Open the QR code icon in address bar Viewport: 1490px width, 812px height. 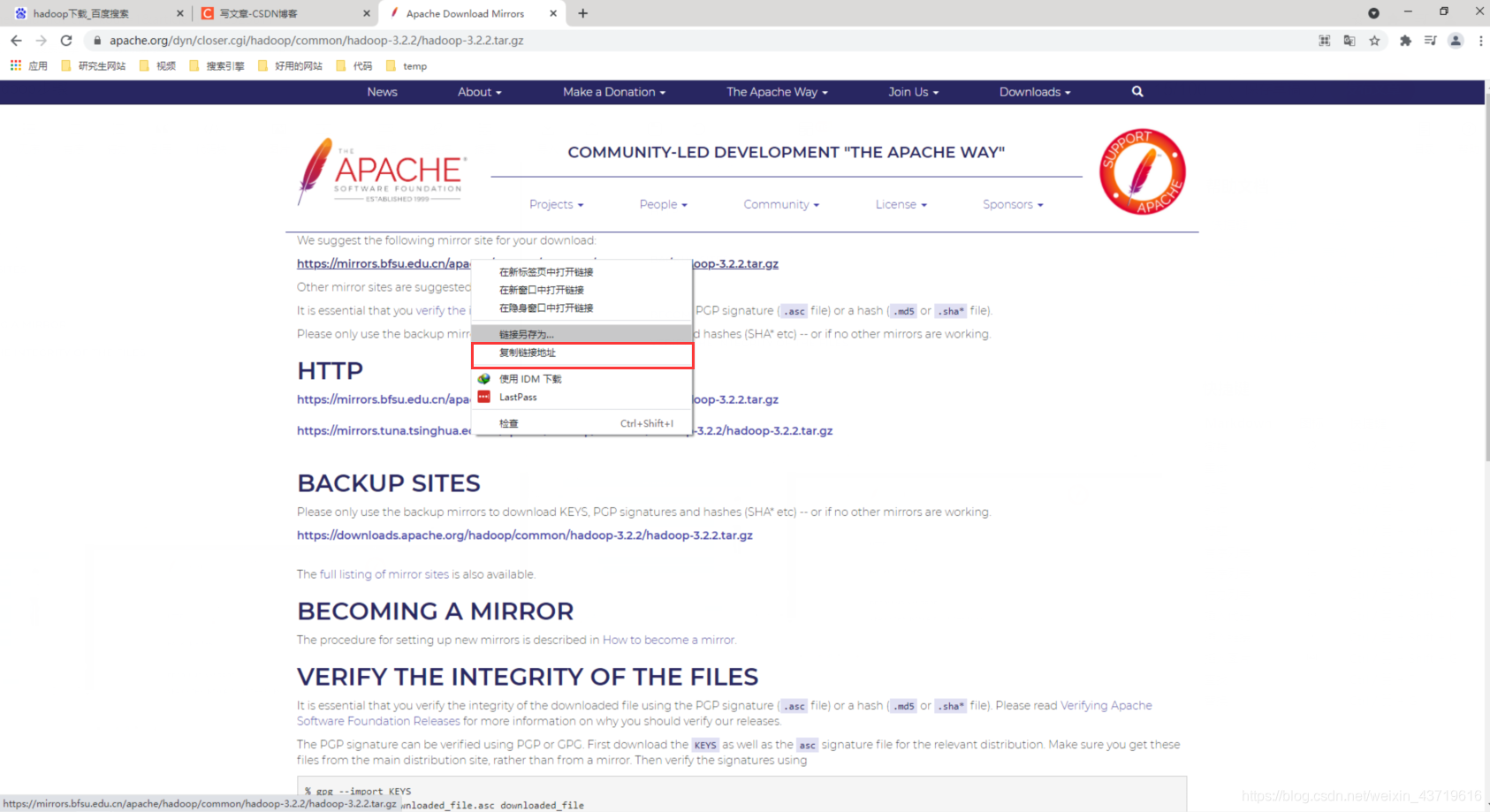coord(1324,41)
